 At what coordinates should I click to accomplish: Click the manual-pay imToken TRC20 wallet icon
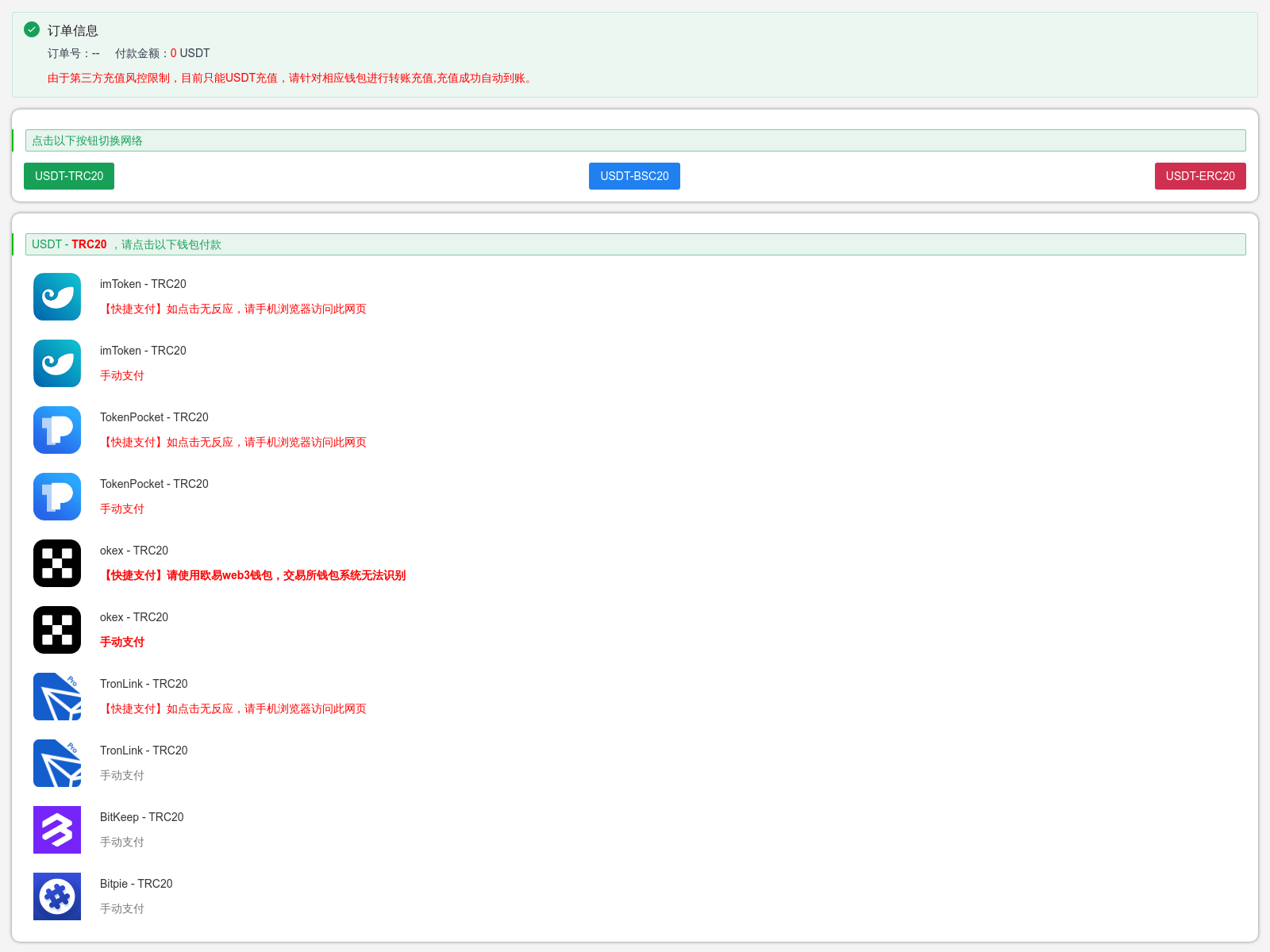57,363
